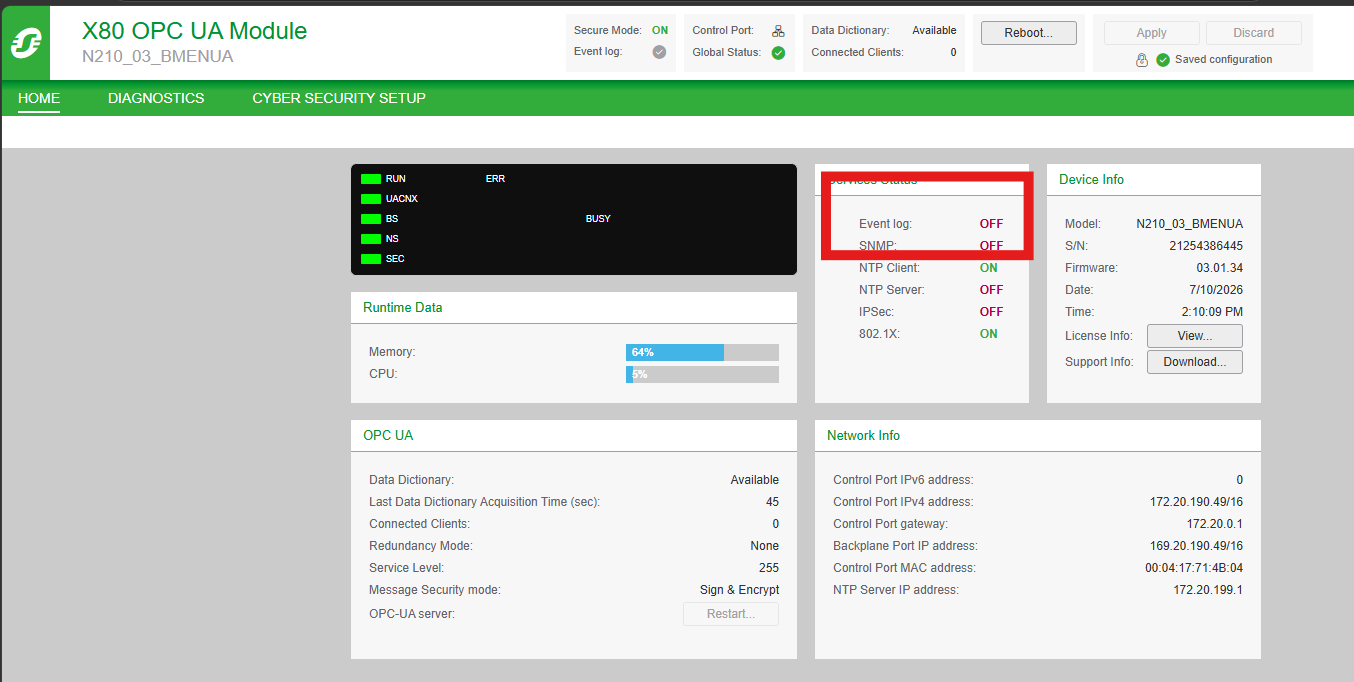Click the Data Dictionary Available value in header
Image resolution: width=1354 pixels, height=682 pixels.
click(934, 30)
